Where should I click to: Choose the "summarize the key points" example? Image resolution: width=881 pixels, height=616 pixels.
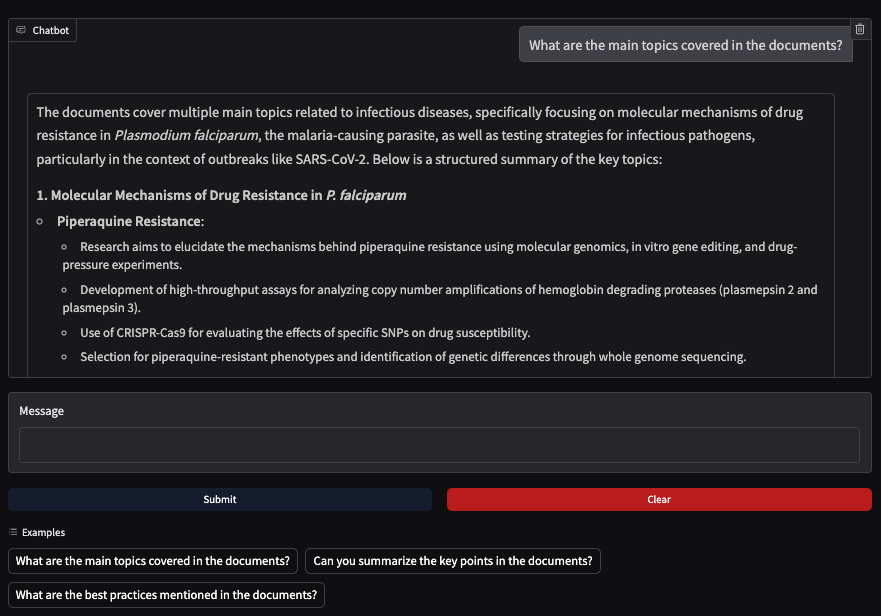pos(452,561)
